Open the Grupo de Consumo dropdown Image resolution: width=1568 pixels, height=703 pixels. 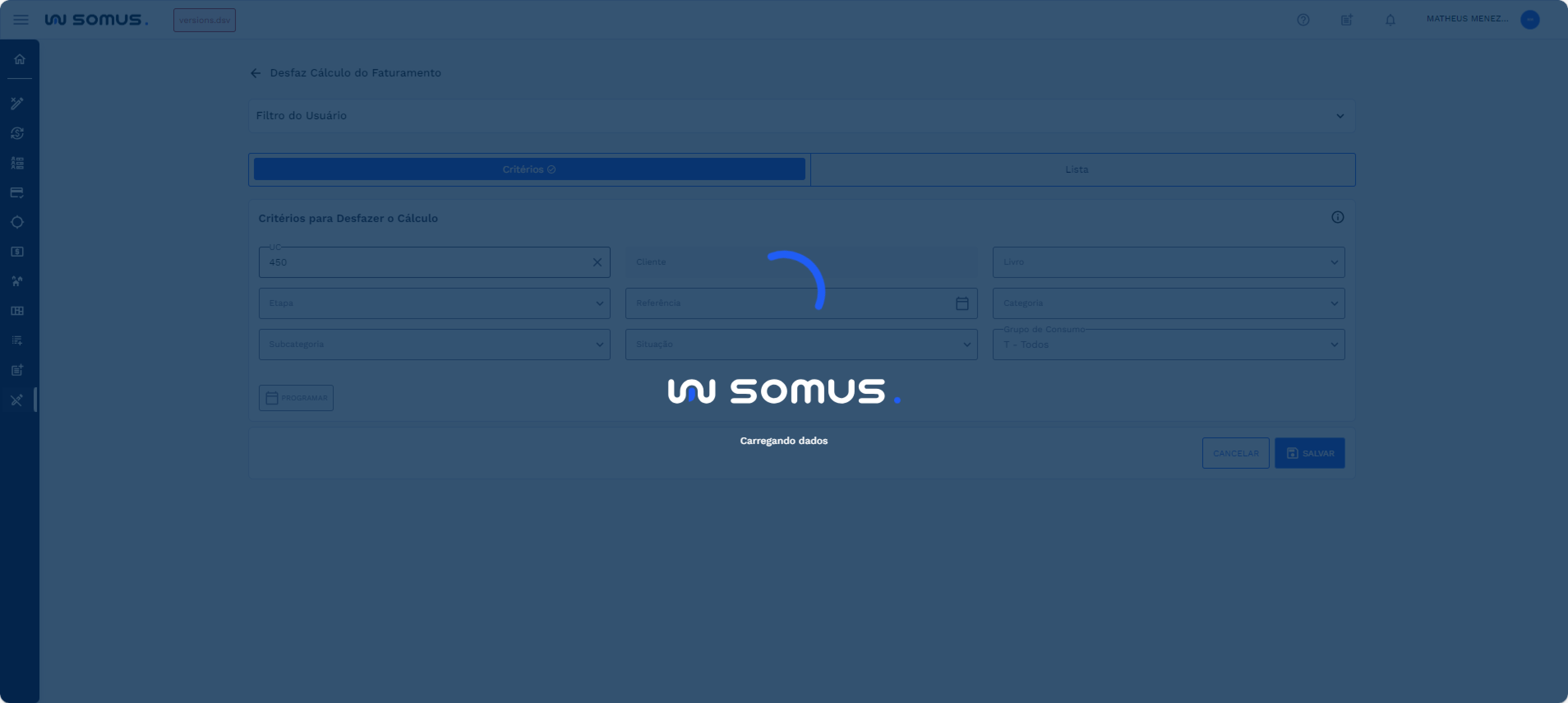pos(1167,345)
